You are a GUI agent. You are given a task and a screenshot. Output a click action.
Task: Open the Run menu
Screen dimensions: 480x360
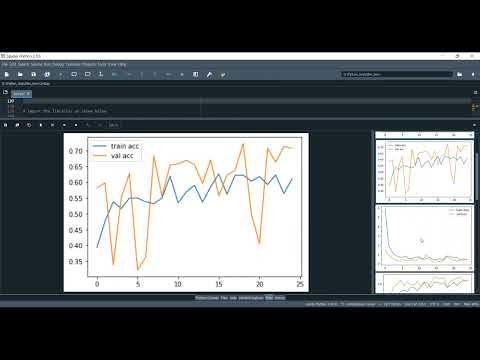47,64
